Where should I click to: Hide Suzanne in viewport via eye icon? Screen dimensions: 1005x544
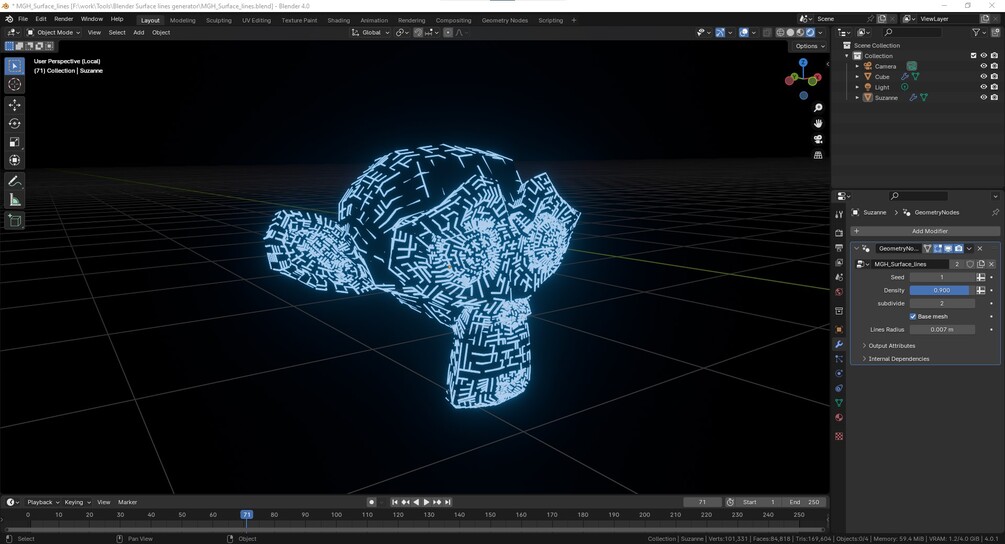point(983,97)
